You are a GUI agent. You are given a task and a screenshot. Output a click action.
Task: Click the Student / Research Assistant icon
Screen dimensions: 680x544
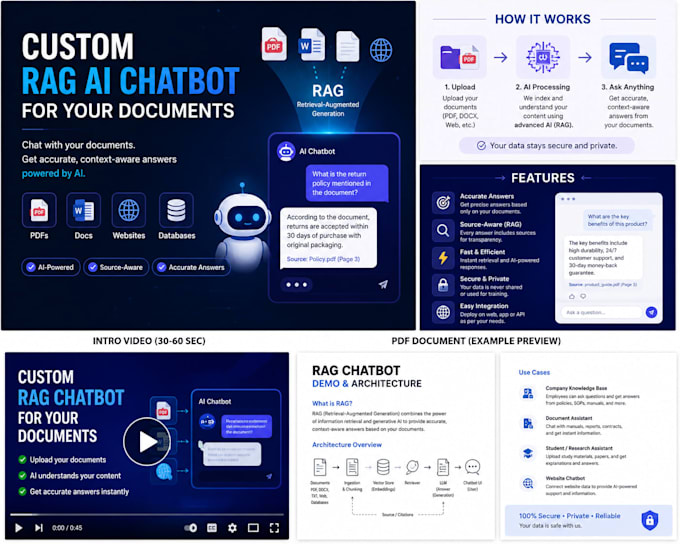point(528,453)
